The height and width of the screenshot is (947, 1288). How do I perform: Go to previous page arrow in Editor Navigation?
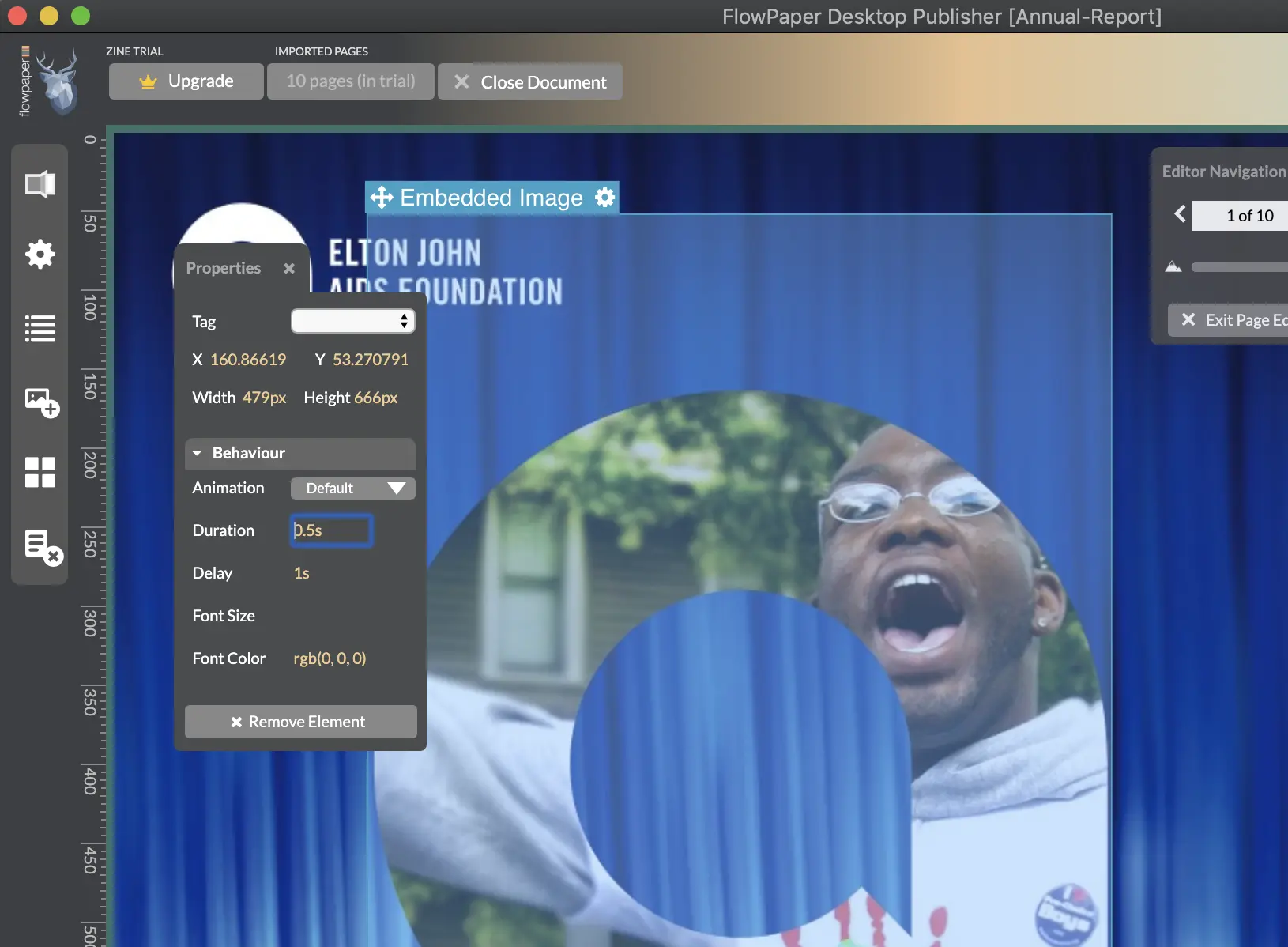tap(1180, 214)
